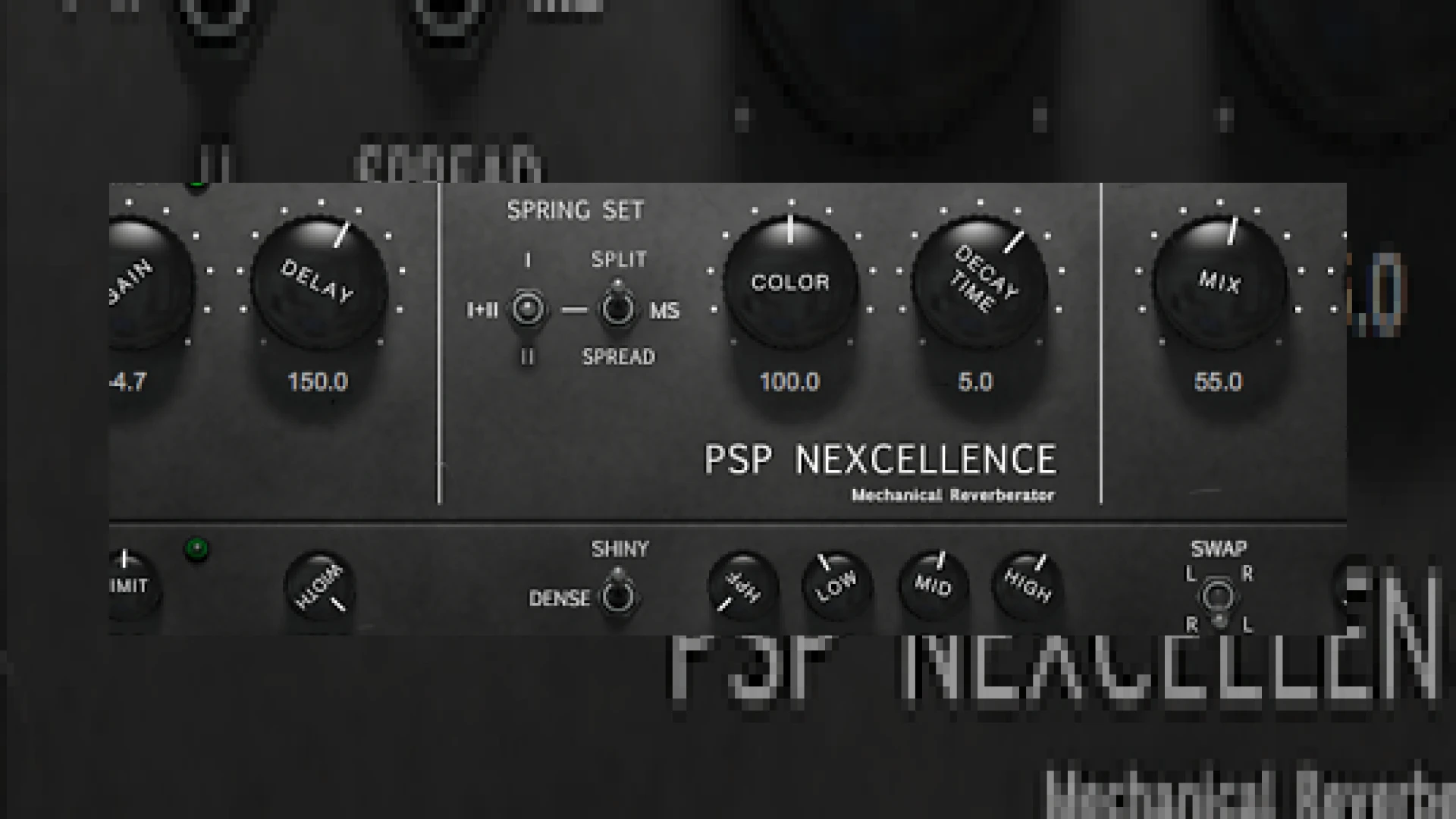Click the COLOR knob
Screen dimensions: 1456x819
790,283
